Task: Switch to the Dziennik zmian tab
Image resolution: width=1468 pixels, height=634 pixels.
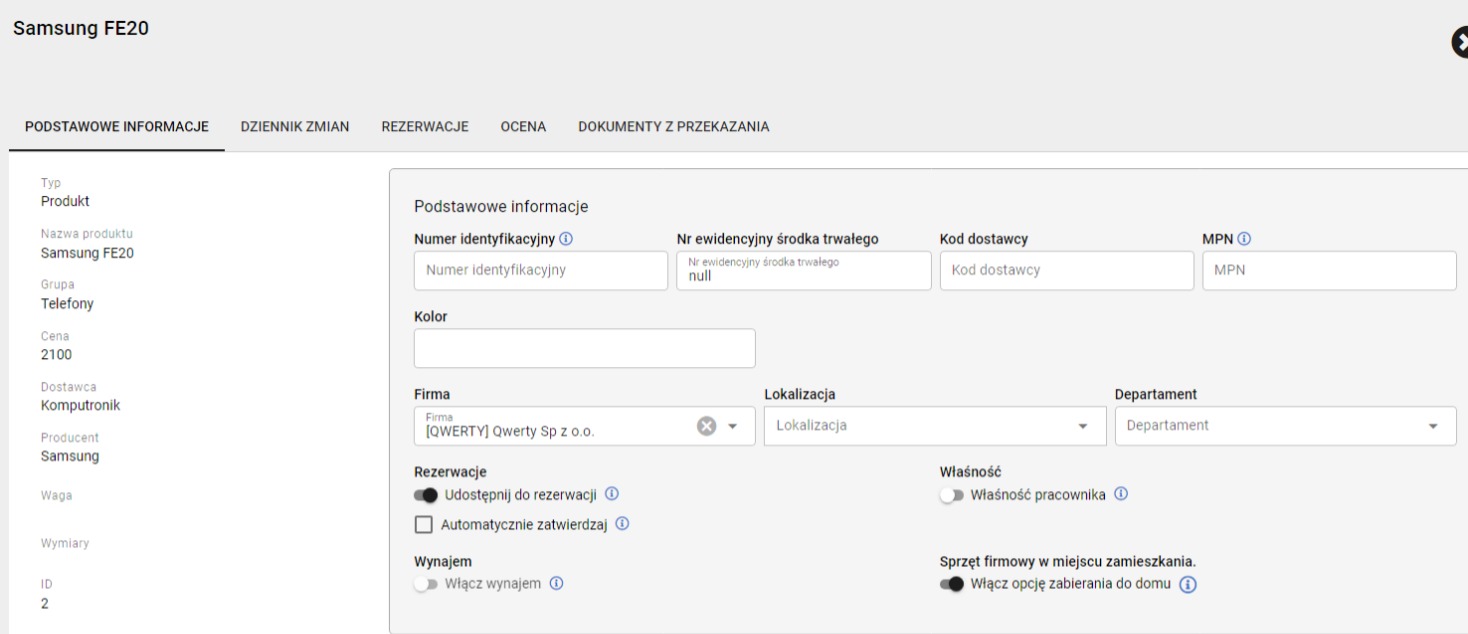Action: [x=295, y=127]
